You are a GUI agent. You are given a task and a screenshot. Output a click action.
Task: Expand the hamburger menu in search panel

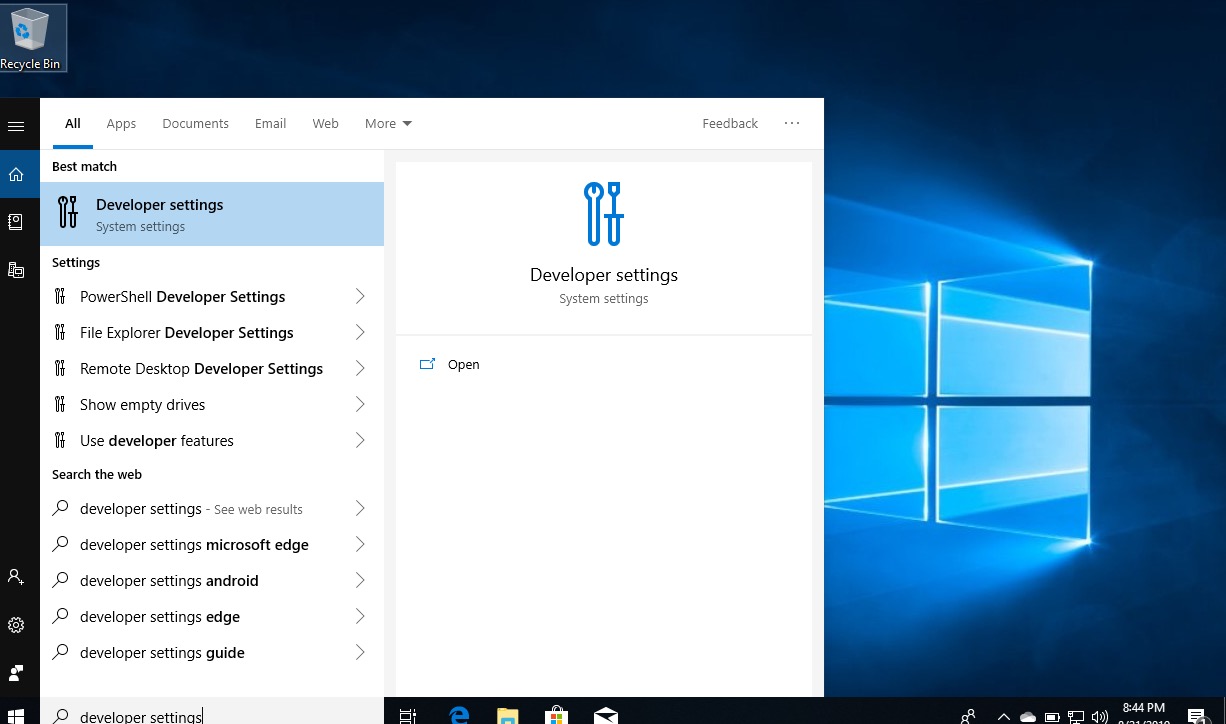point(16,127)
